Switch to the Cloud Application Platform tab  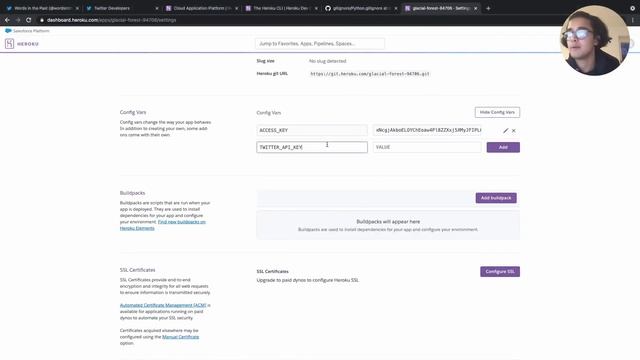202,8
